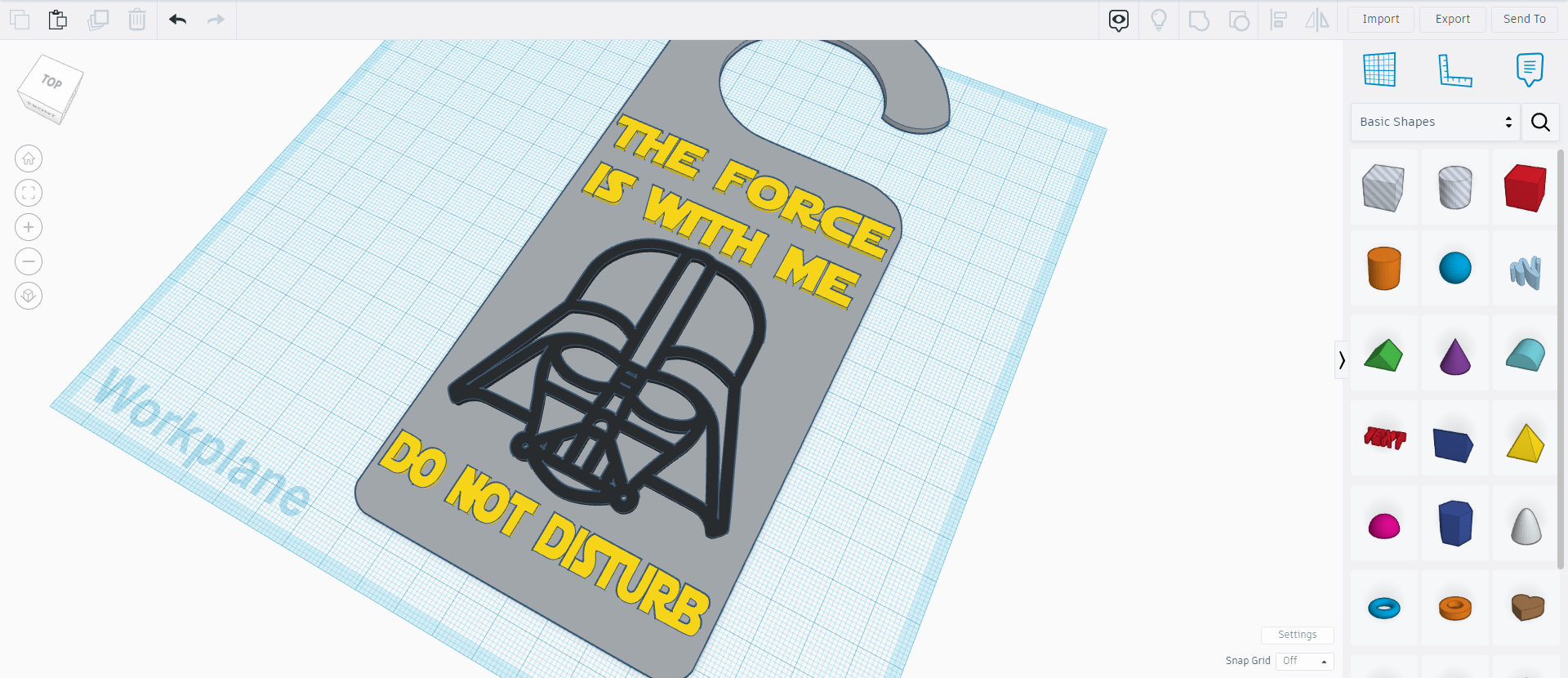Select the purple Cone shape
Viewport: 1568px width, 678px height.
click(x=1454, y=356)
